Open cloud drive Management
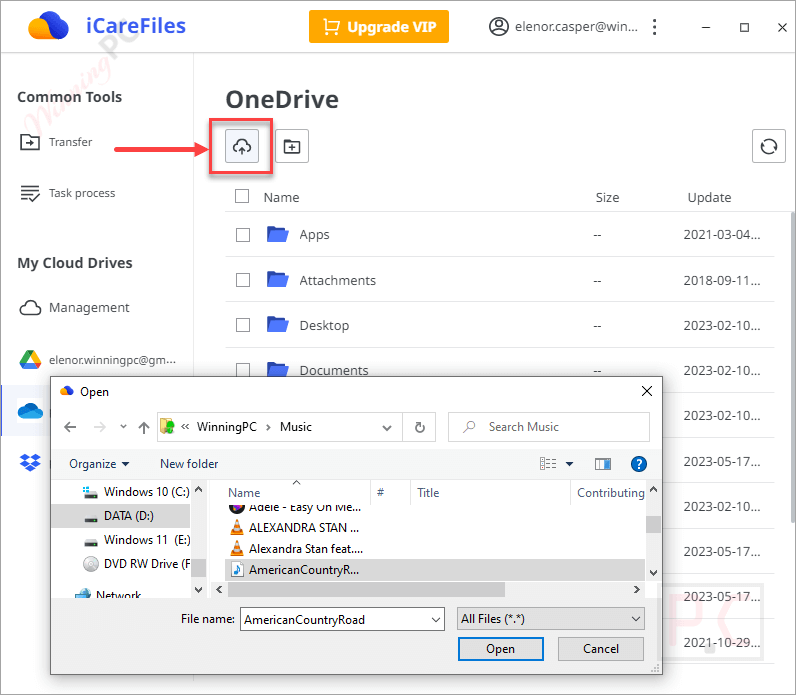The width and height of the screenshot is (796, 695). click(74, 308)
